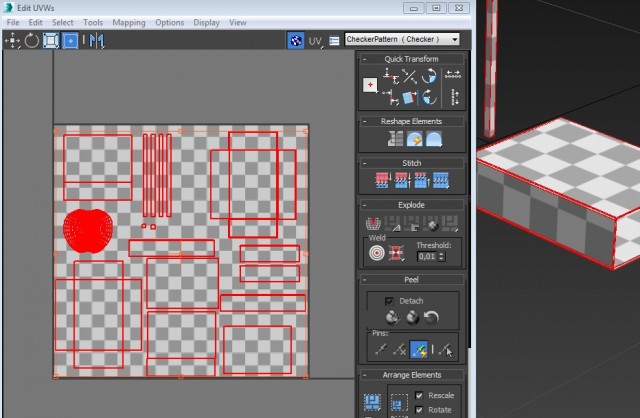The width and height of the screenshot is (640, 418).
Task: Click Flatten by material ID icon
Action: (x=431, y=223)
